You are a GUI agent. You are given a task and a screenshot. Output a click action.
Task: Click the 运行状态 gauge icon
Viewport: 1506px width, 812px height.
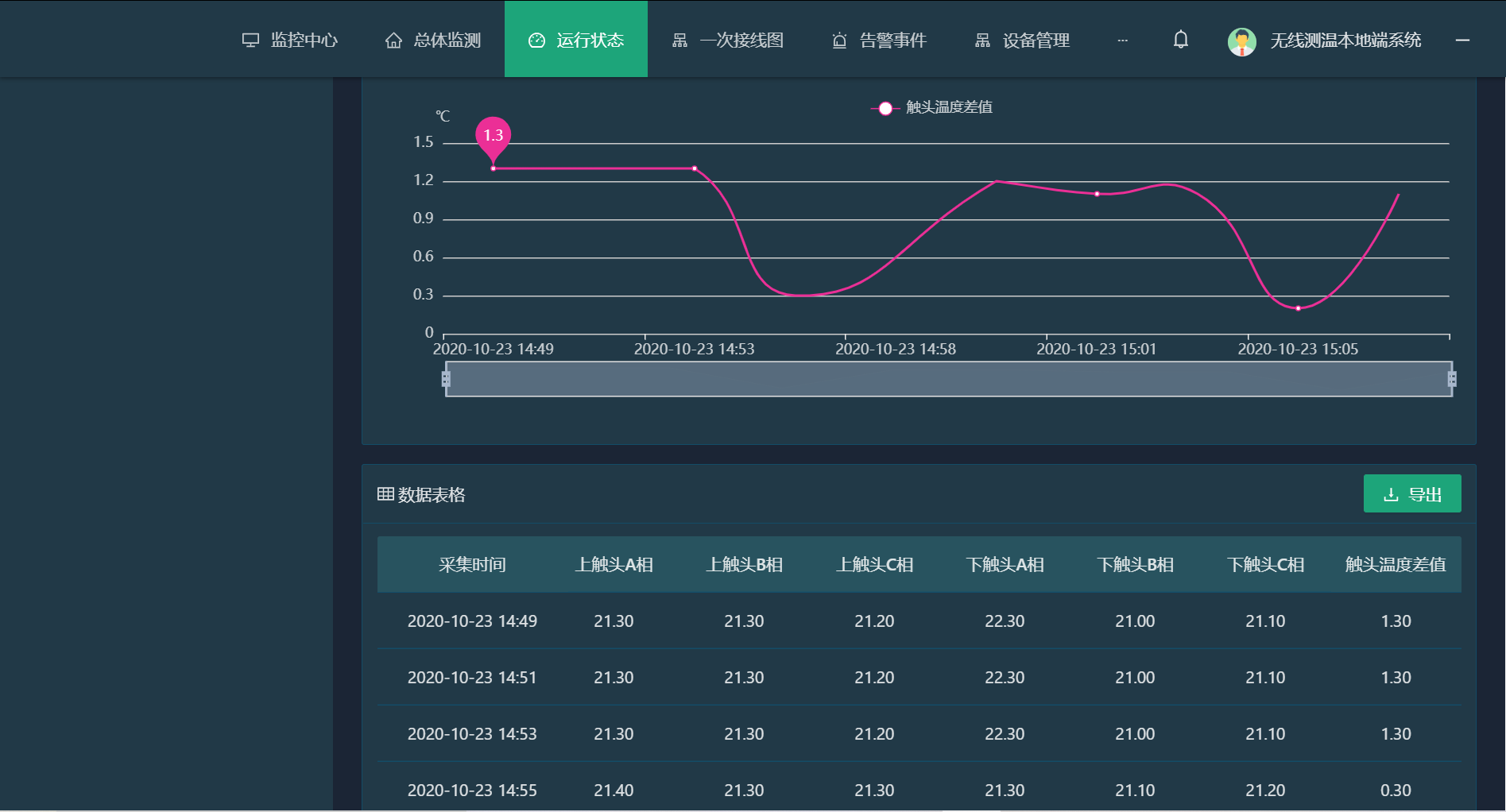point(537,39)
